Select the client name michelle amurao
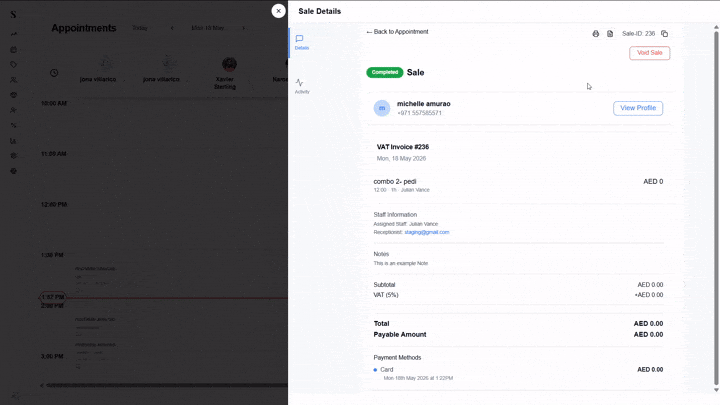This screenshot has width=720, height=405. pos(423,104)
